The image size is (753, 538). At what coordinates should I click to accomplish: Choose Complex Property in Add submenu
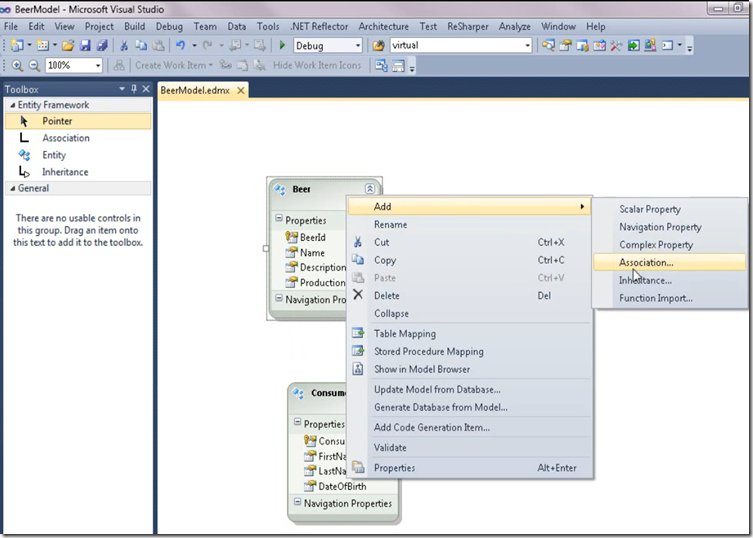pos(669,245)
